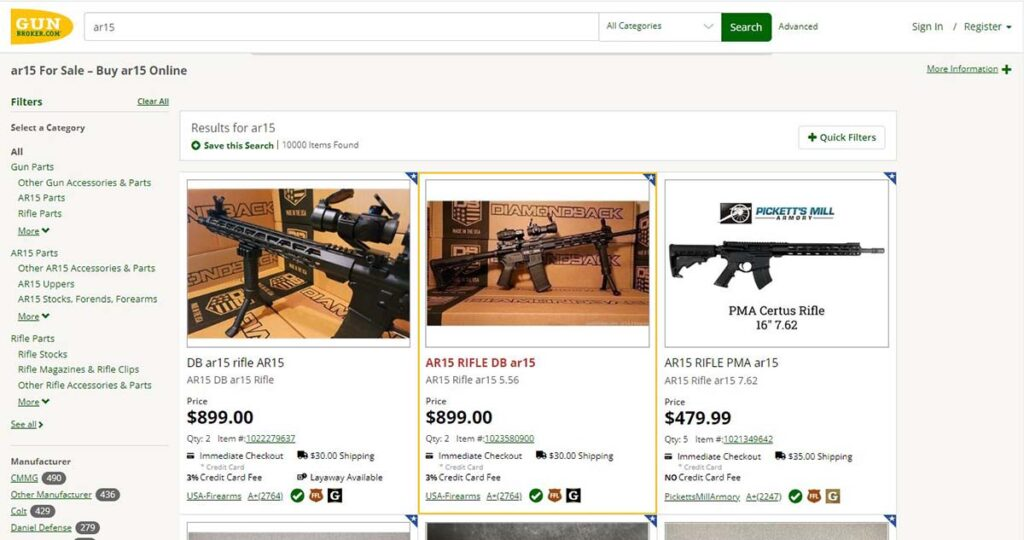Open A+(2764) rating on item 1023580900
1024x540 pixels.
(504, 496)
